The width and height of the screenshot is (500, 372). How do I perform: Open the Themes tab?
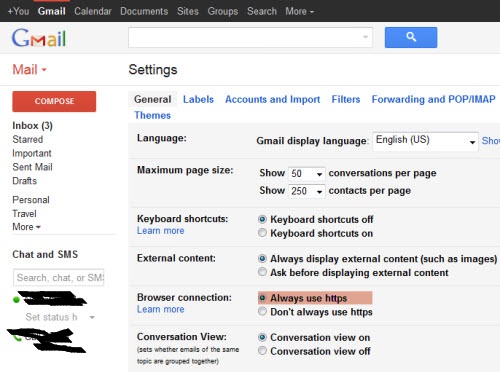(x=152, y=115)
